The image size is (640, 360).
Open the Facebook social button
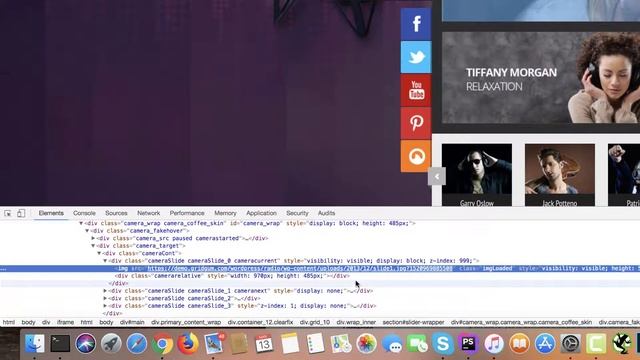tap(416, 24)
